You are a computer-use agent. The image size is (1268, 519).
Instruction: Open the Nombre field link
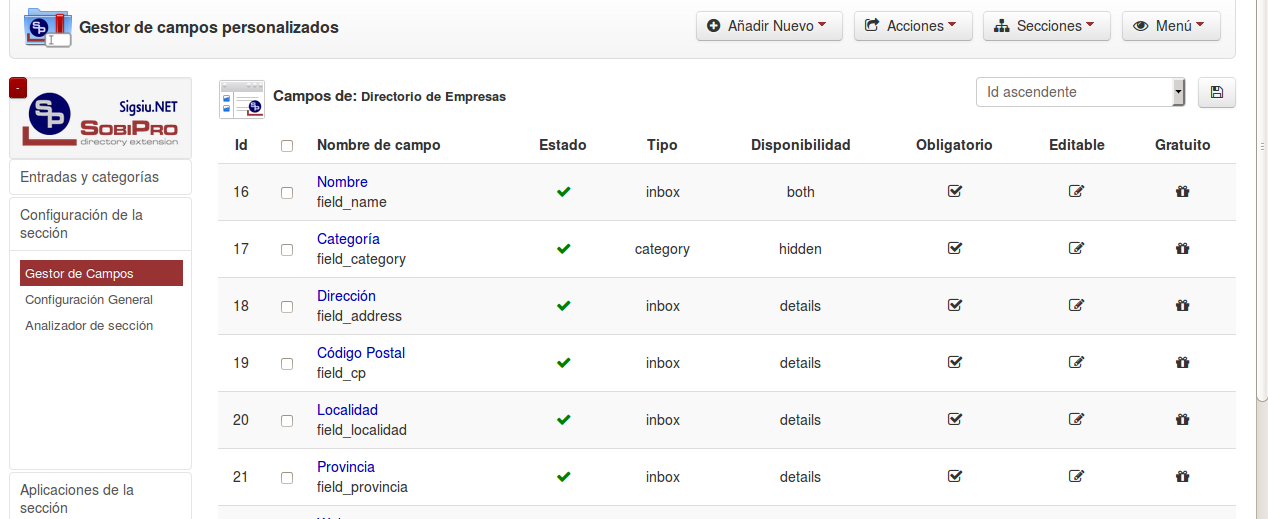pyautogui.click(x=342, y=182)
